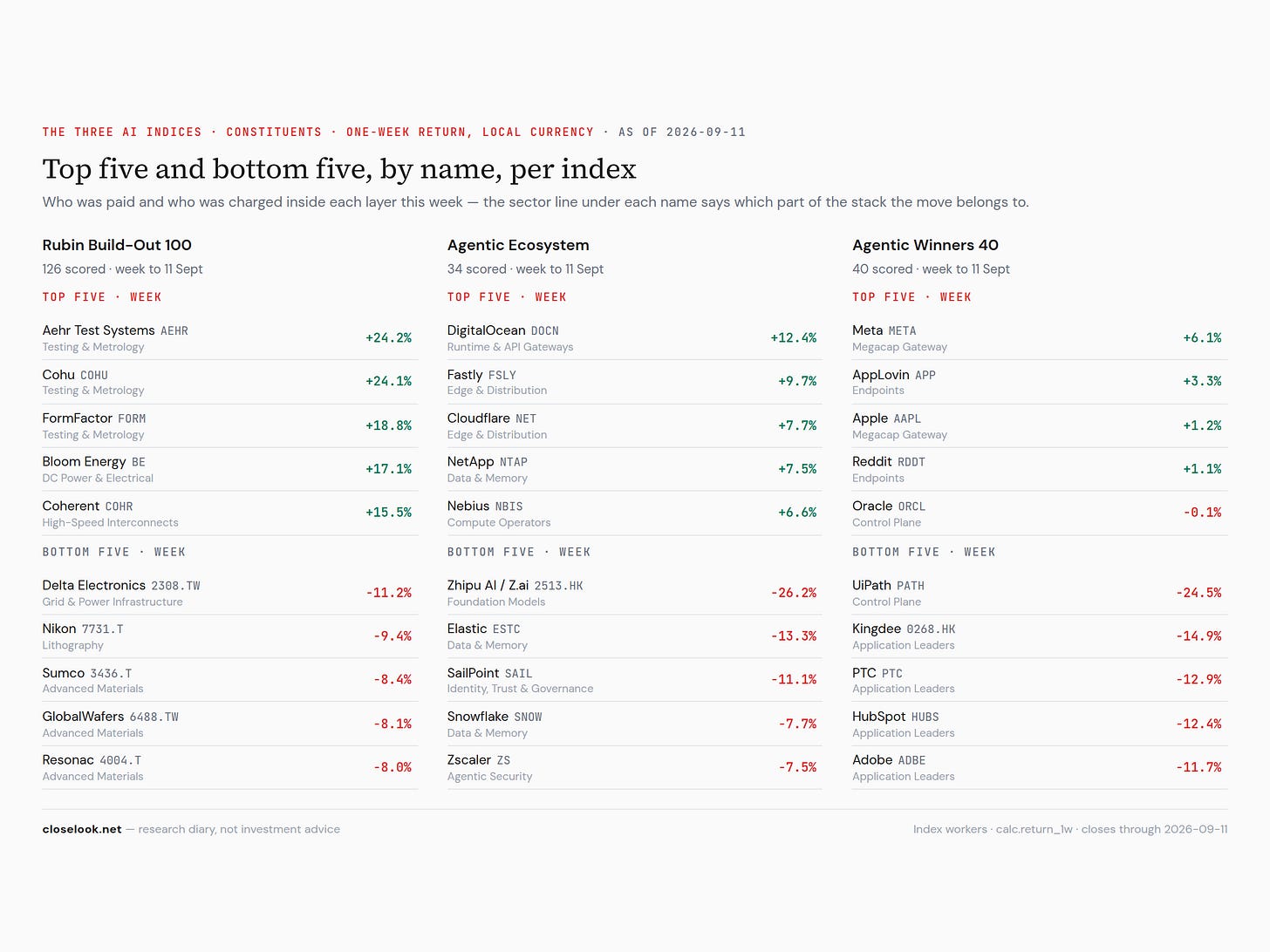Click the company name "DigitalOcean"

pos(487,330)
